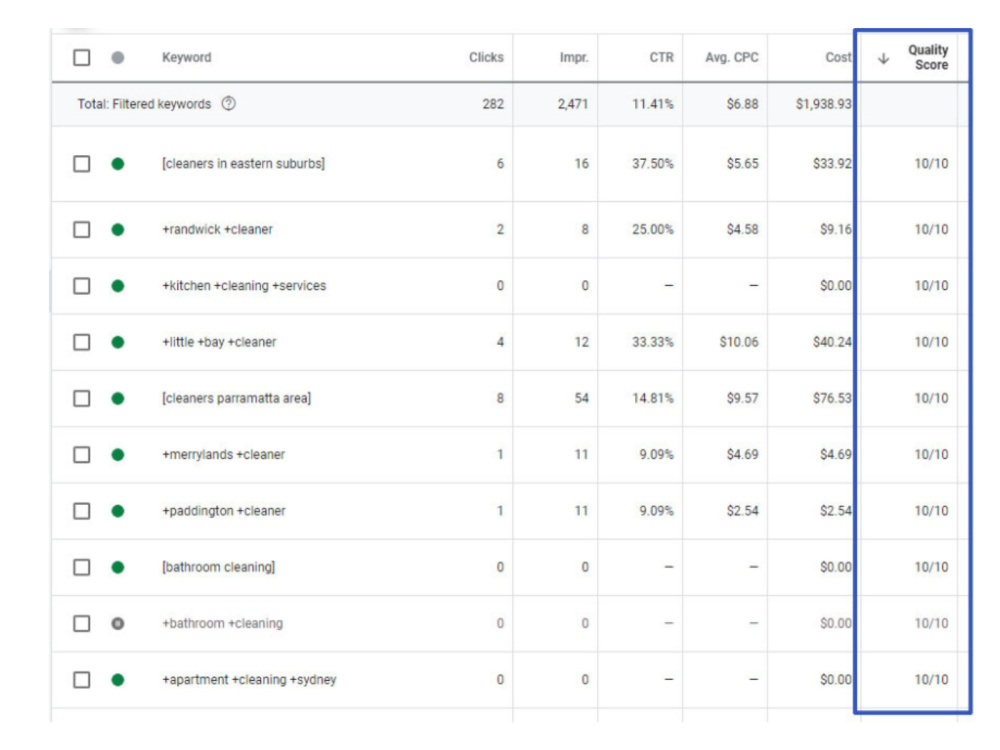The height and width of the screenshot is (750, 1000).
Task: Select the +randwick +cleaner row checkbox
Action: click(82, 230)
